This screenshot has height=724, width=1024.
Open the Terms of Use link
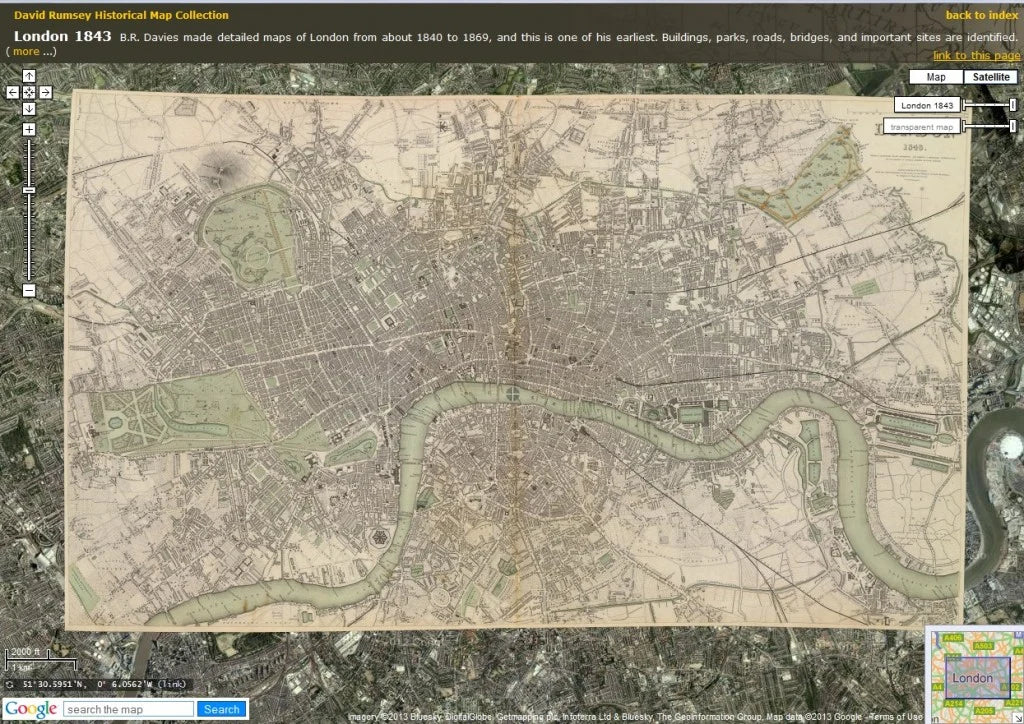coord(896,717)
